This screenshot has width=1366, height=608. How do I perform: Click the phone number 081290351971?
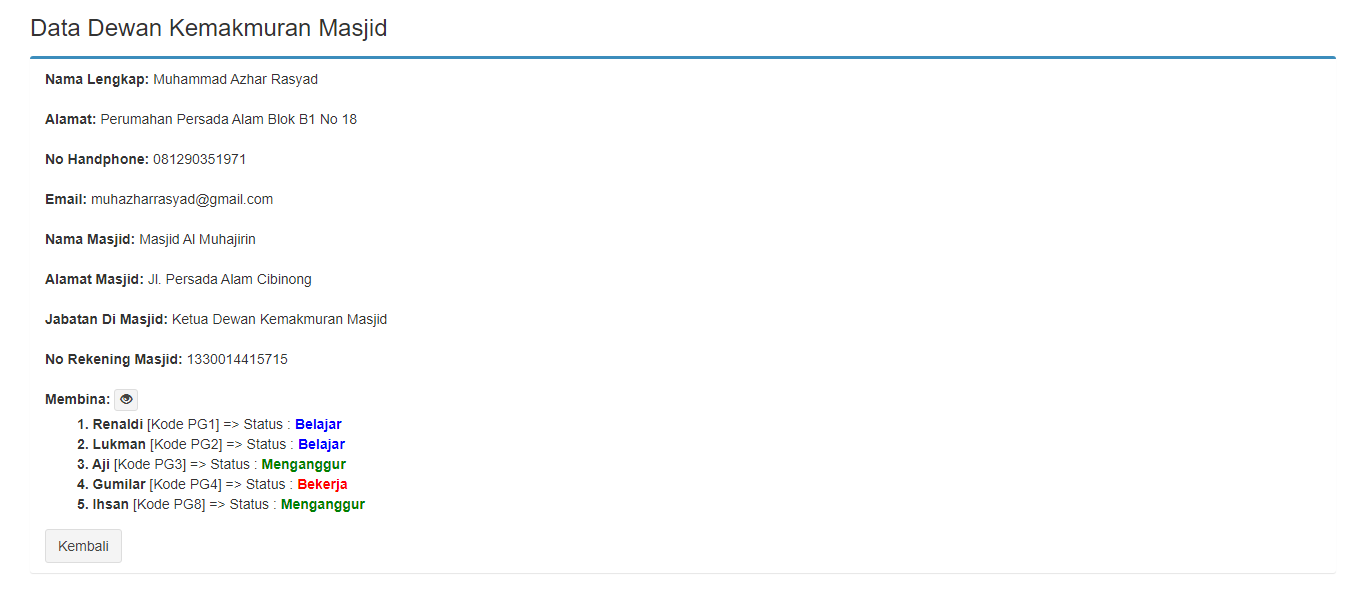click(x=199, y=159)
